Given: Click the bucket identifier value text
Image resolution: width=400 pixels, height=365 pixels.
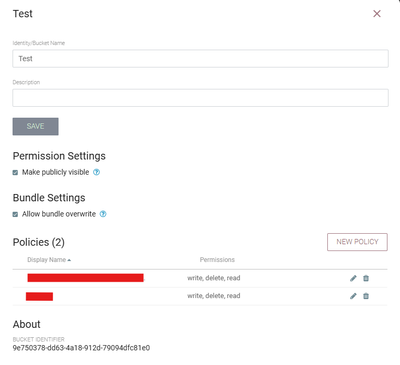Looking at the screenshot, I should (81, 348).
